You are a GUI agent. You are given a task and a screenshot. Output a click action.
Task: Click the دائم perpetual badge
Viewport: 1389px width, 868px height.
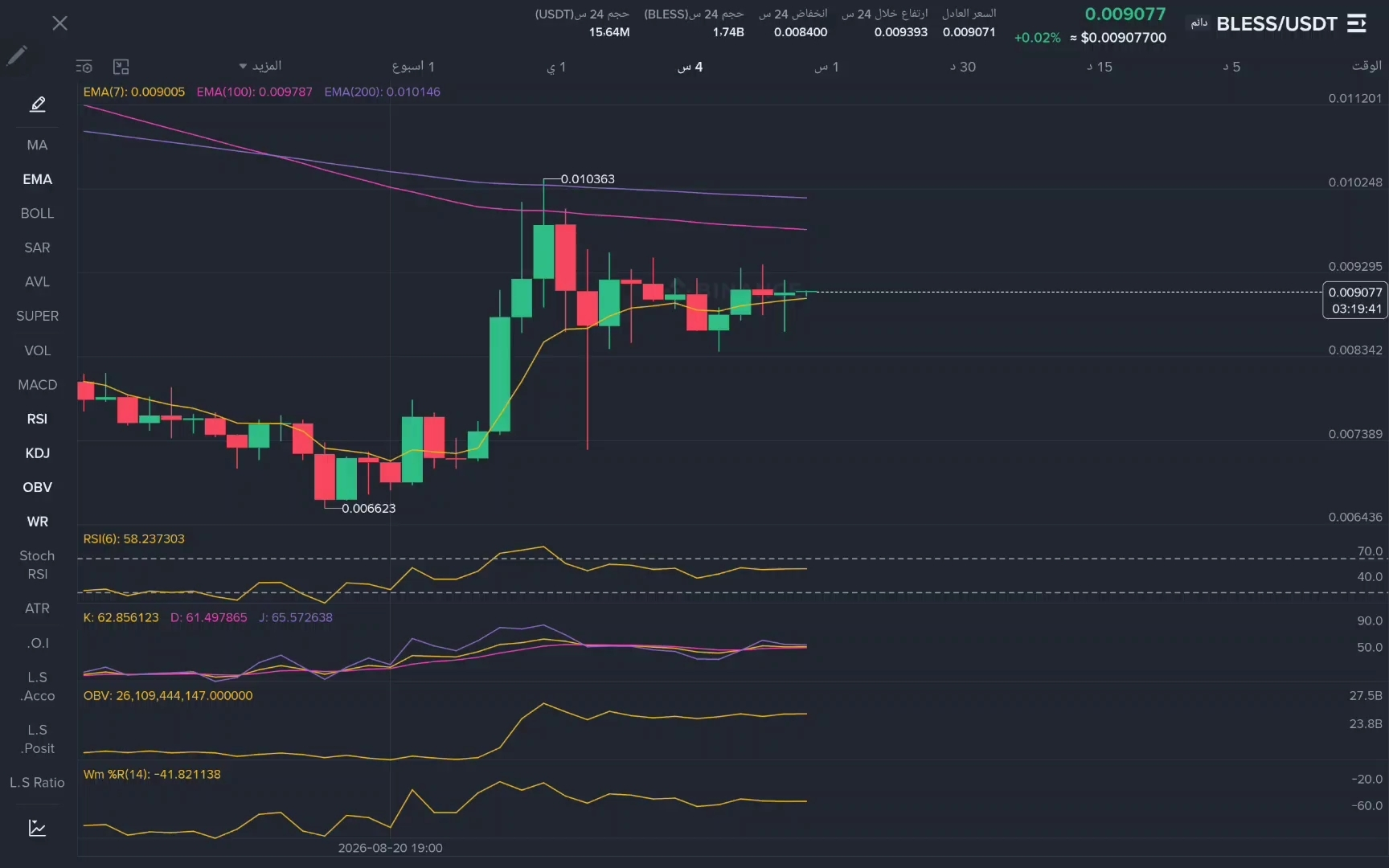click(1199, 23)
